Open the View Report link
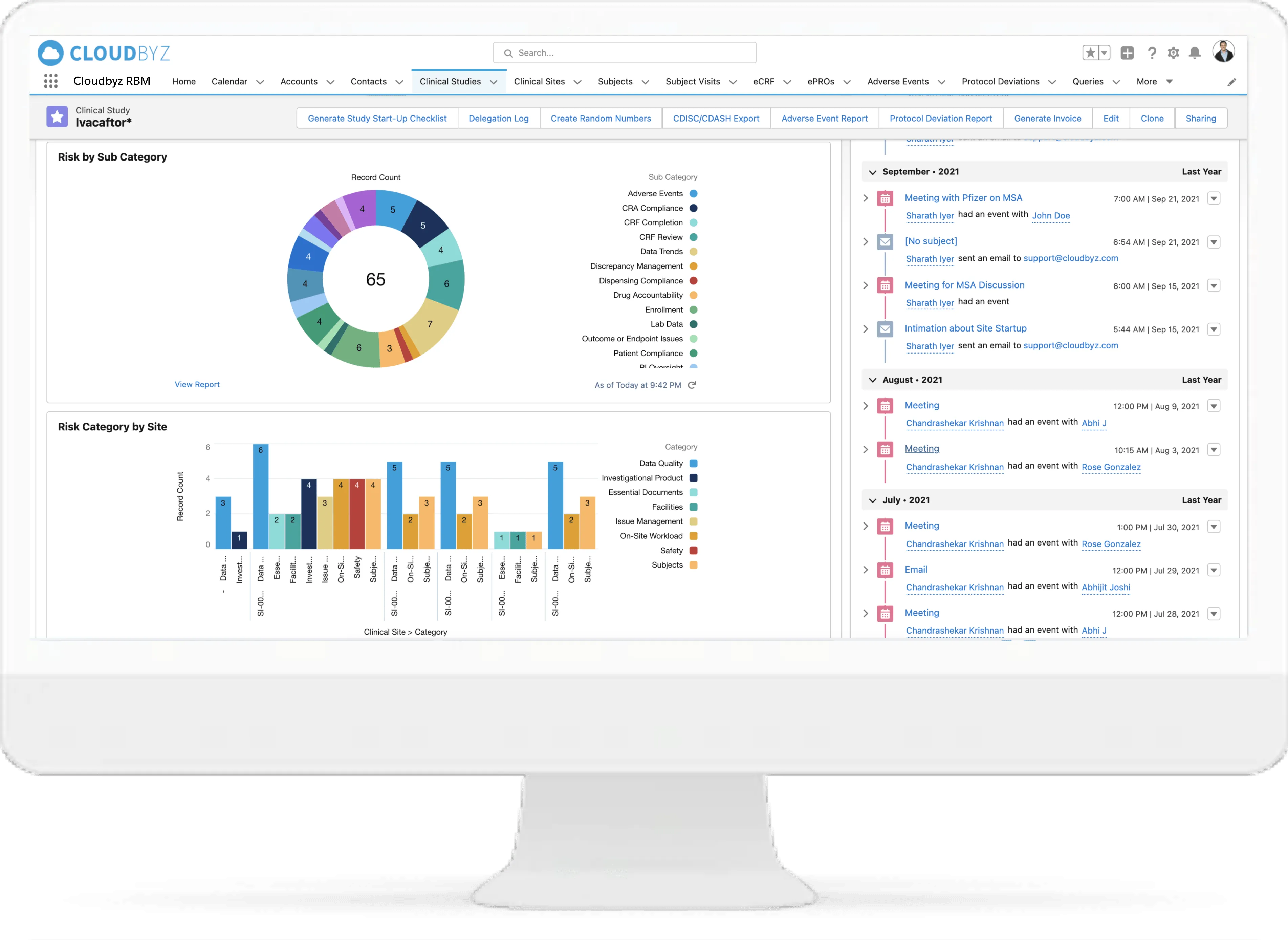The image size is (1288, 940). pos(197,385)
